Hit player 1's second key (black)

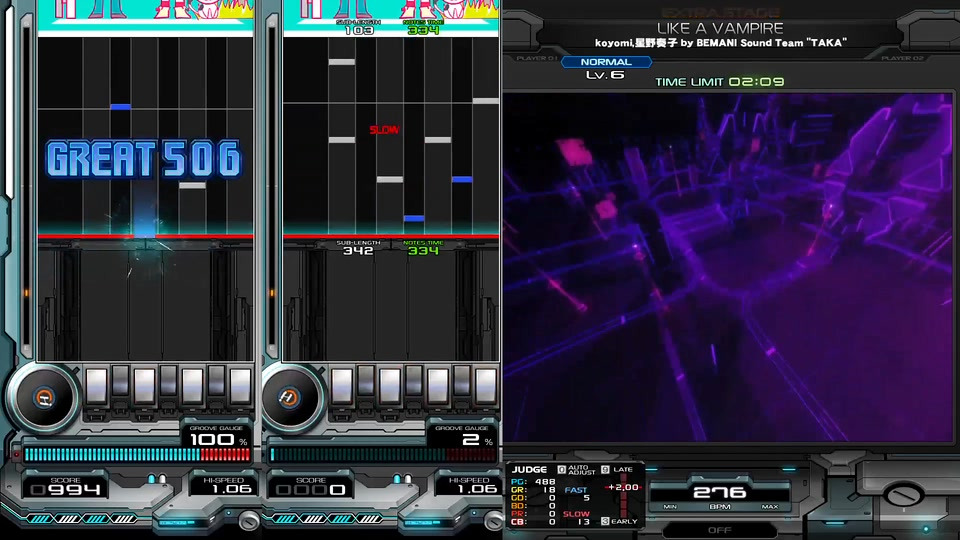click(x=121, y=381)
